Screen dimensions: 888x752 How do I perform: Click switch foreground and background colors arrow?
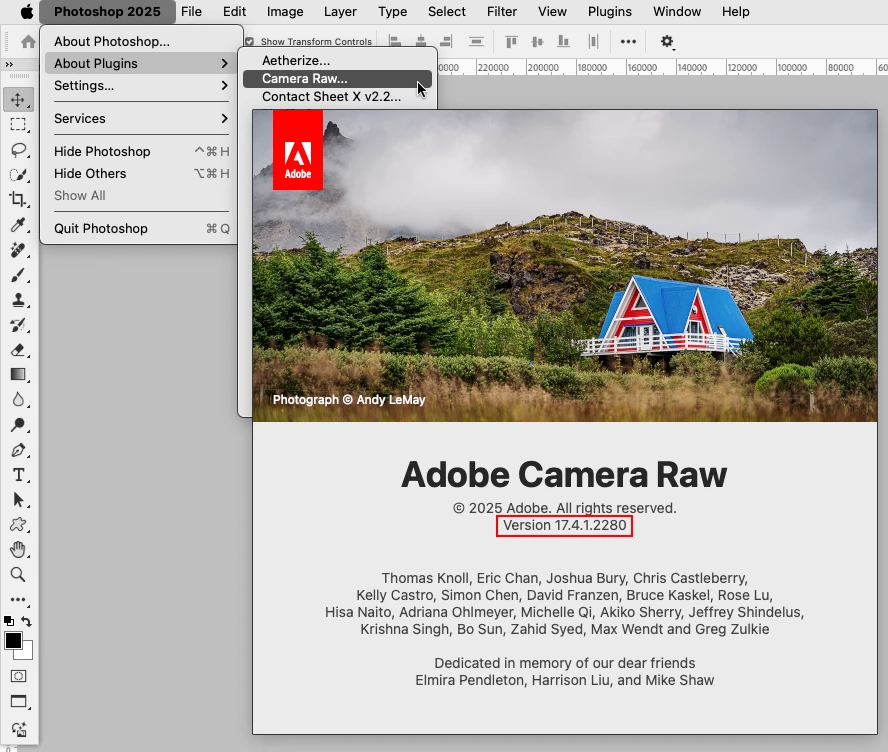(x=26, y=621)
